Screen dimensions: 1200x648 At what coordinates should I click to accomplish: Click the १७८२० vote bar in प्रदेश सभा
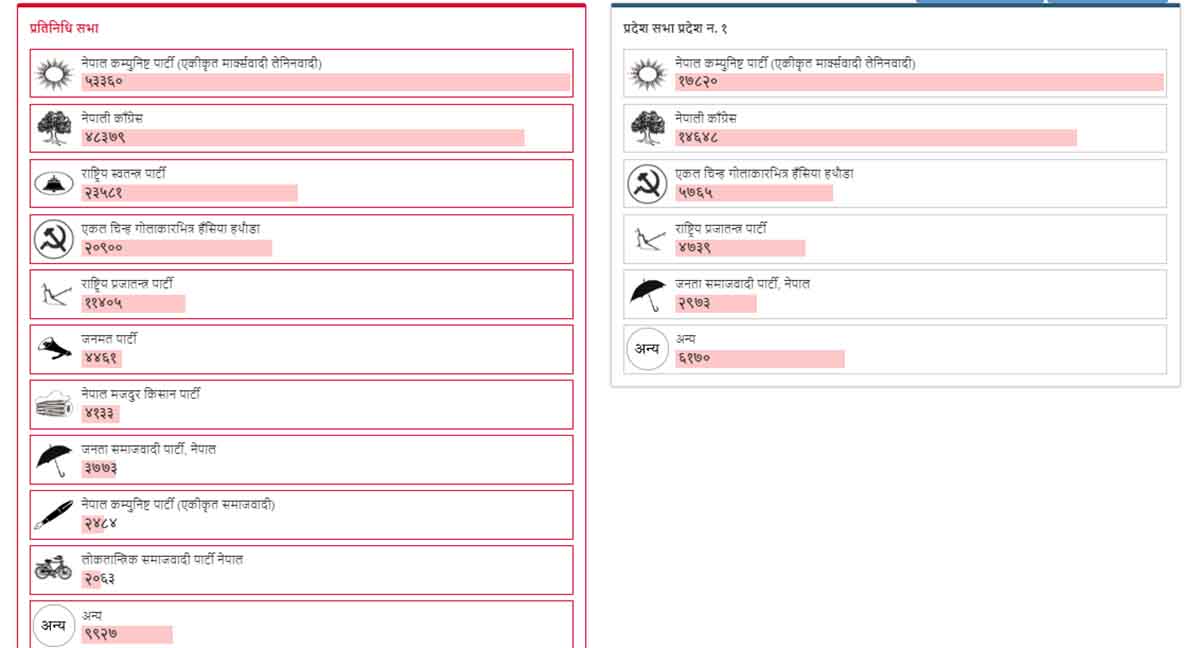(919, 82)
